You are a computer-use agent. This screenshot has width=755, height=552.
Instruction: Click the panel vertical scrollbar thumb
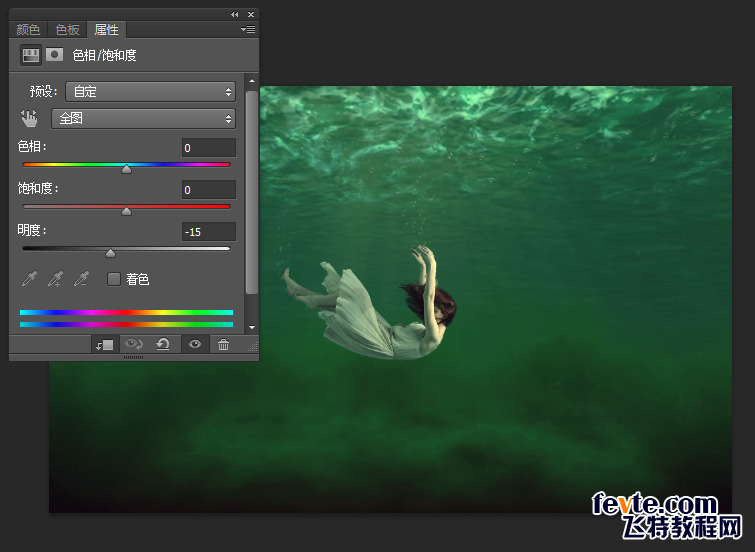click(252, 192)
